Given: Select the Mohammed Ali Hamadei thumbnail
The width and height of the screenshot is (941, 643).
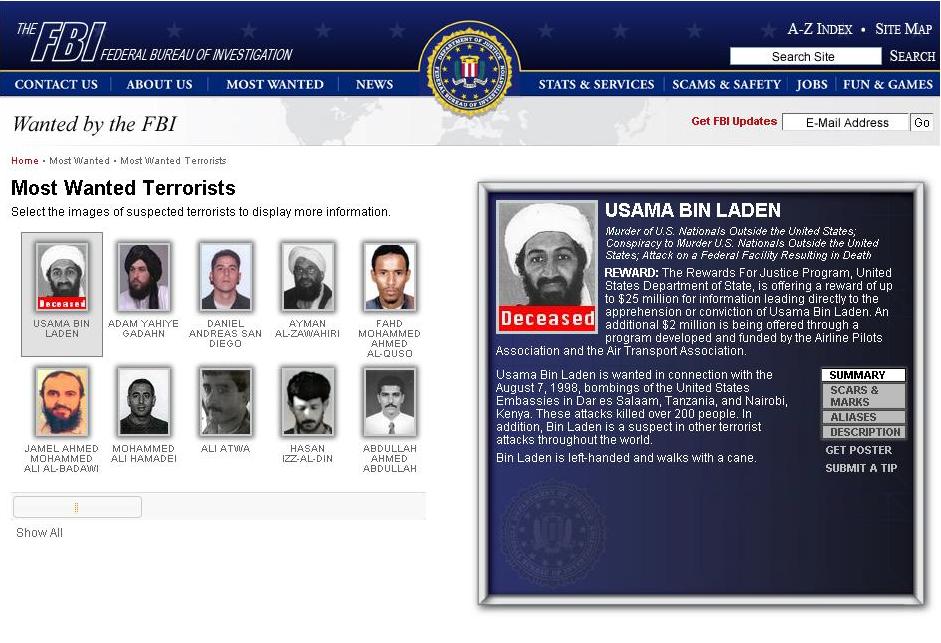Looking at the screenshot, I should [143, 402].
